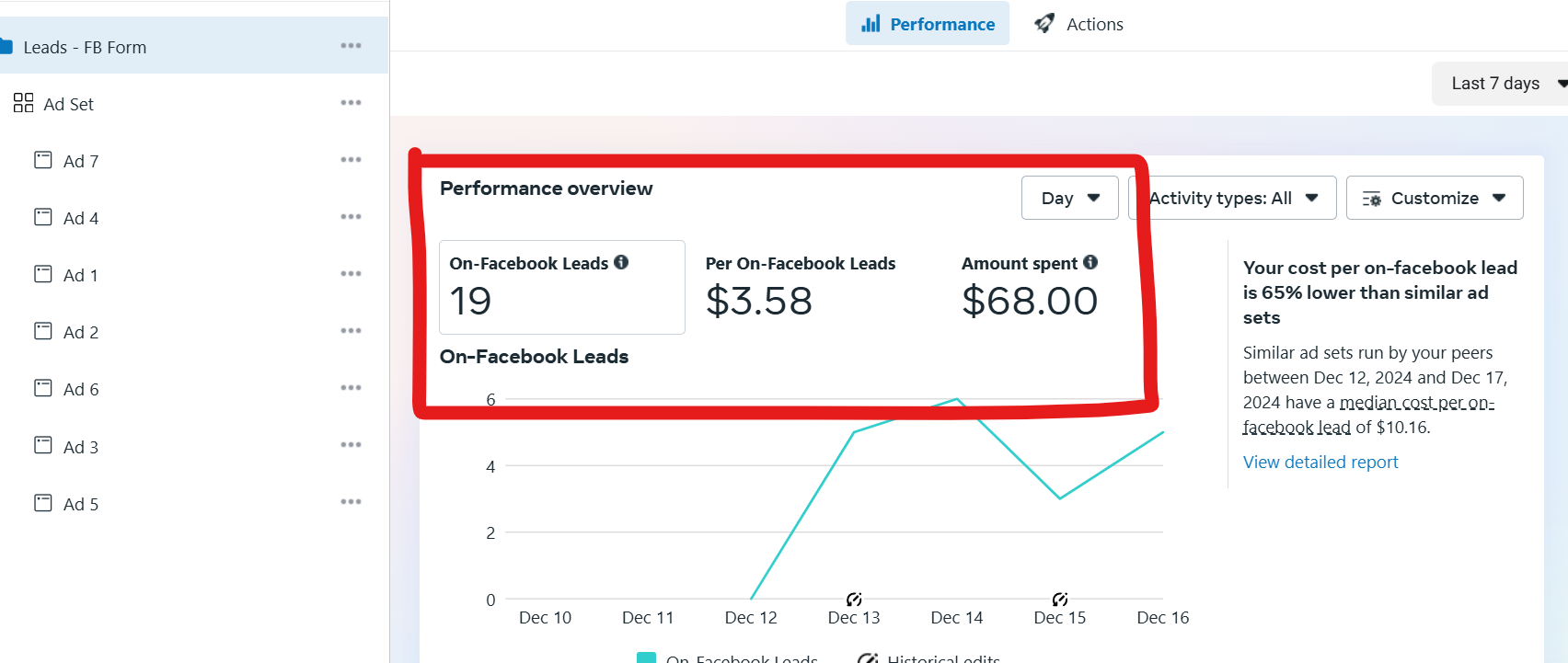Click the rocket icon for Actions
This screenshot has width=1568, height=663.
click(1043, 24)
